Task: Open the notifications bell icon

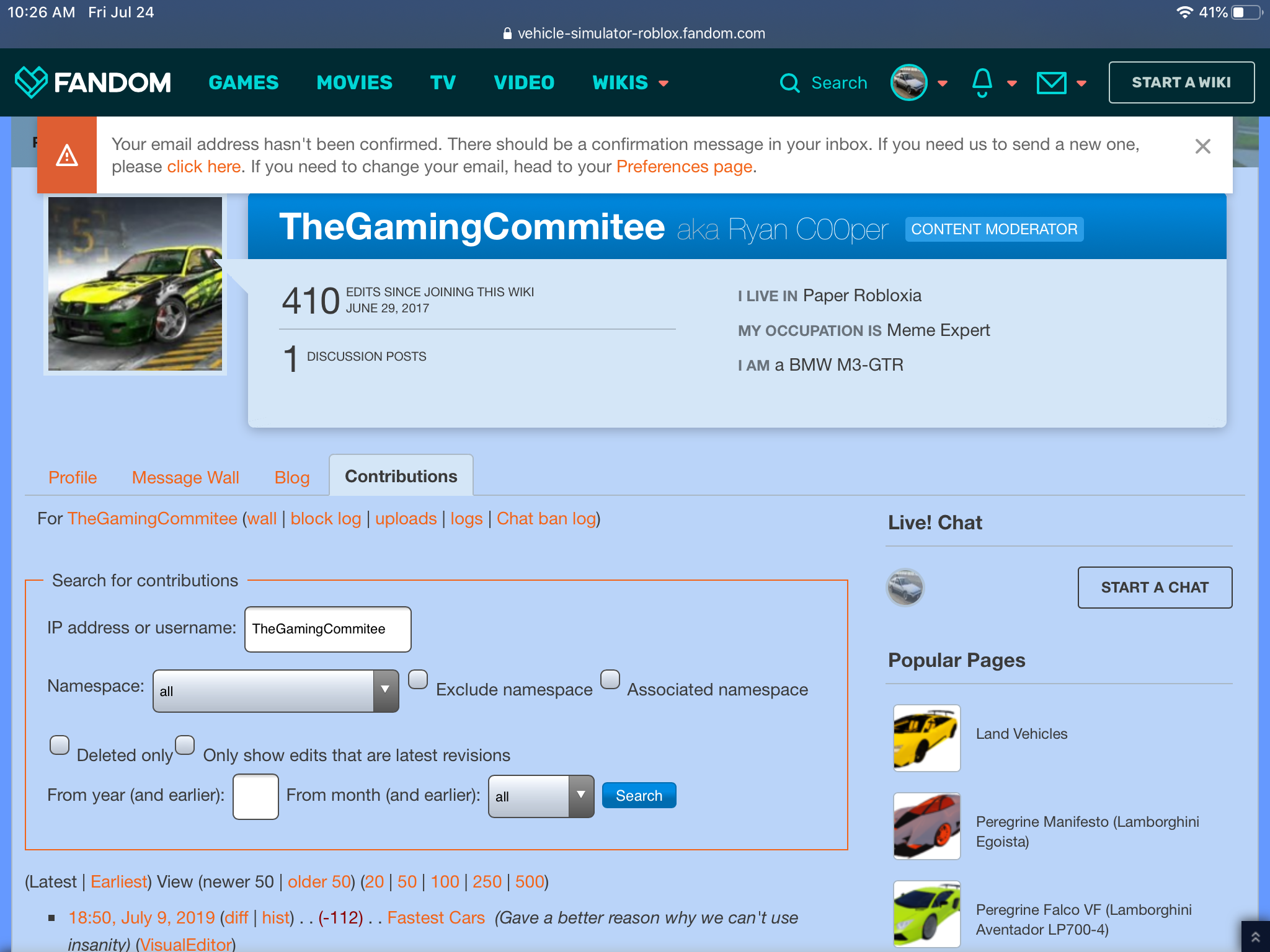Action: coord(982,82)
